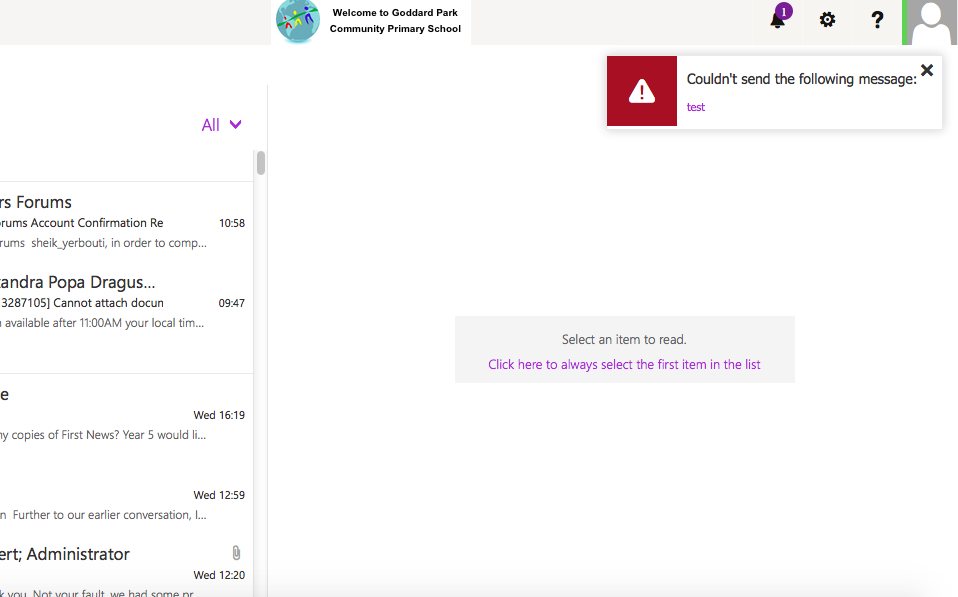Click the 'rs Forums' sender name

(x=35, y=202)
